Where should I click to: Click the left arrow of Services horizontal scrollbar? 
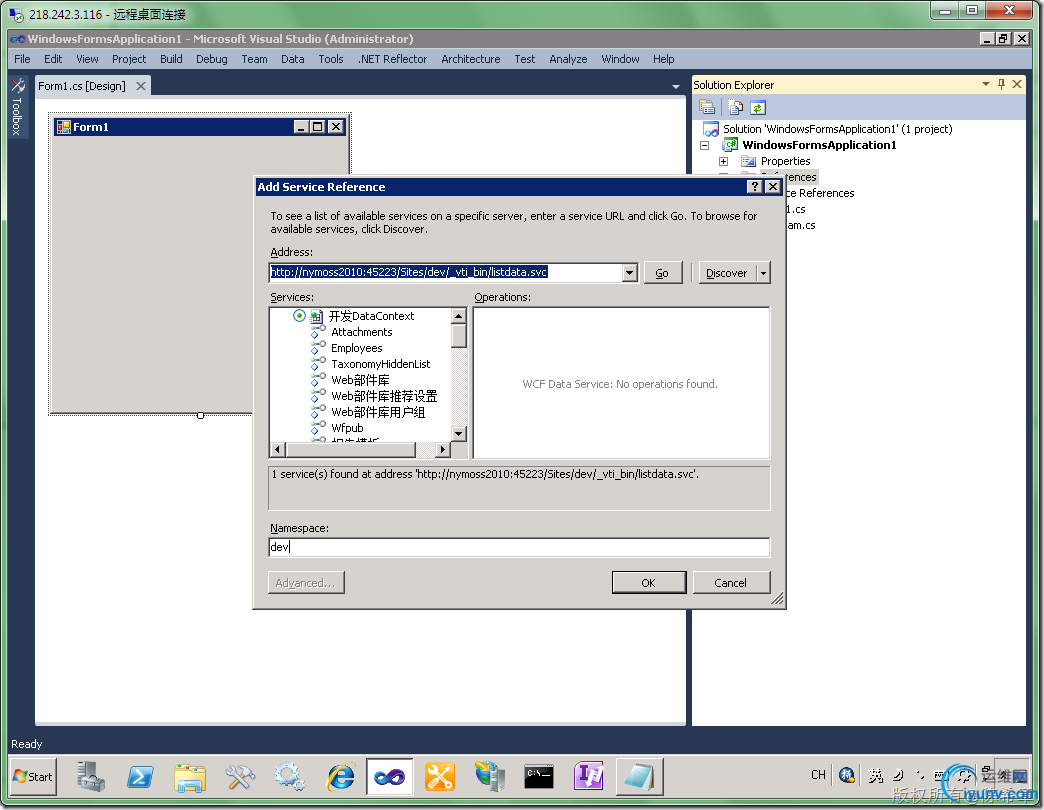pos(278,449)
